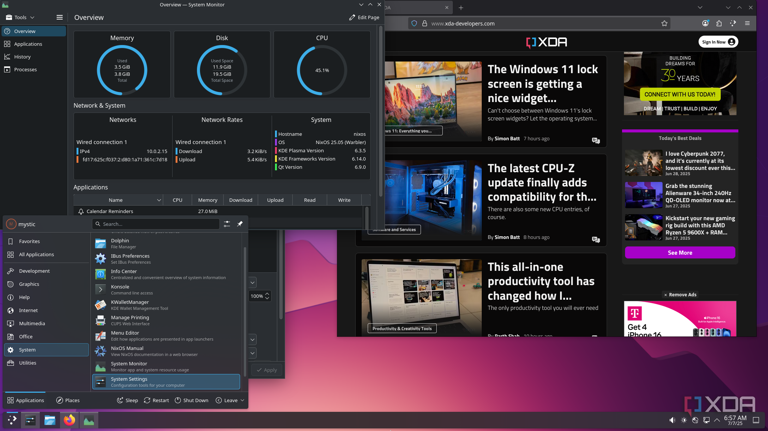Toggle the pin to keep launcher open

click(240, 224)
